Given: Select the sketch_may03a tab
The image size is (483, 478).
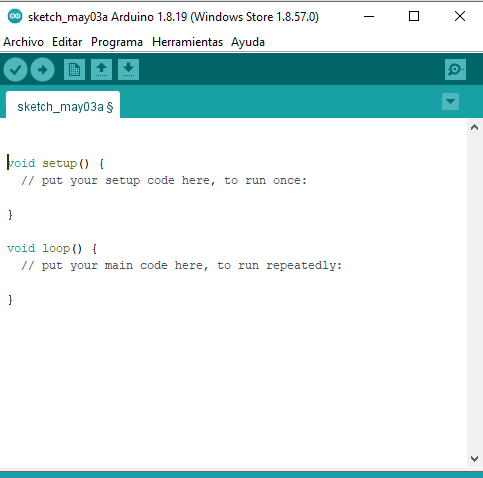Looking at the screenshot, I should point(63,105).
